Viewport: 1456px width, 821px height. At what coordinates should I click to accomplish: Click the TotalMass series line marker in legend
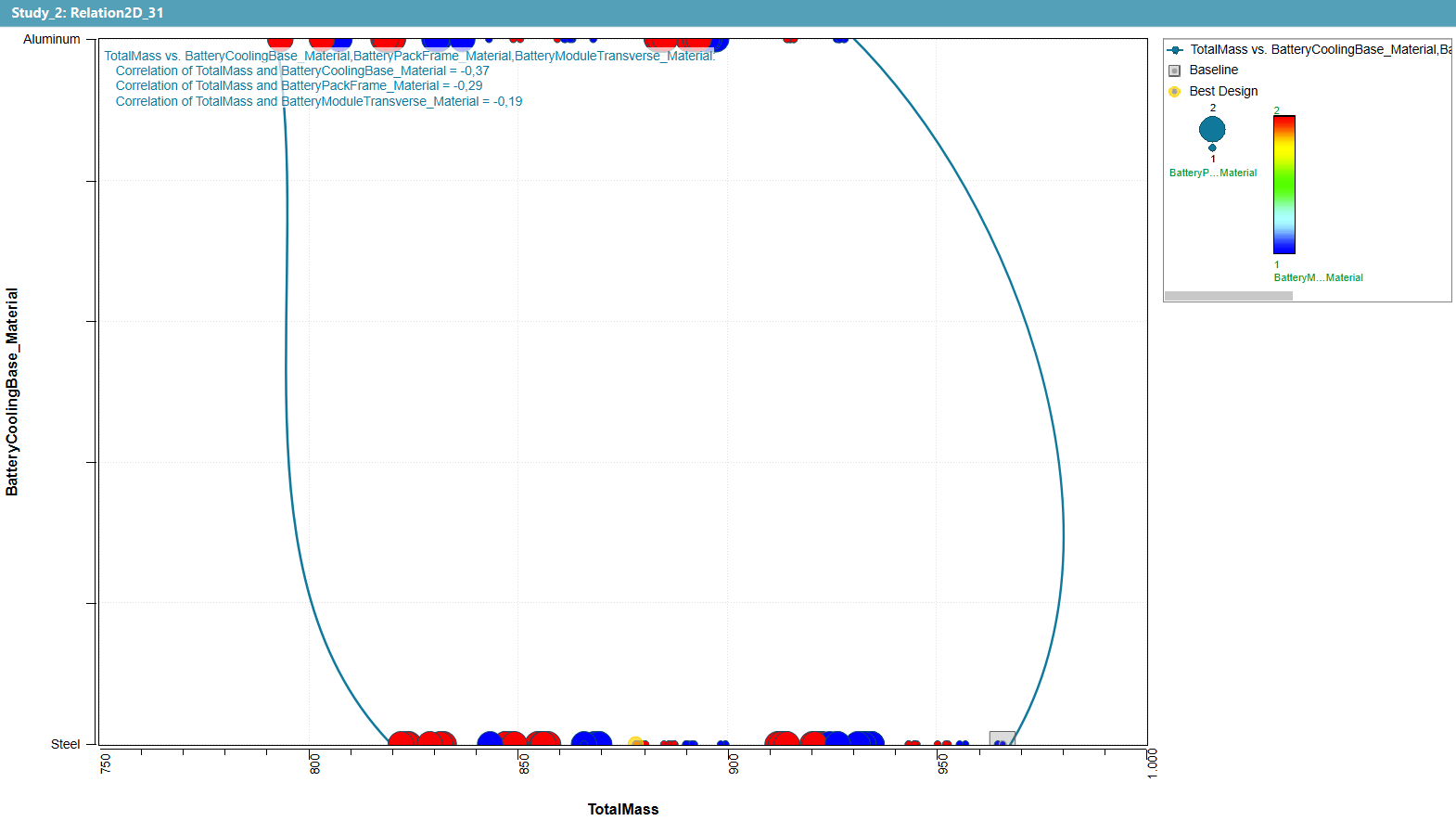pos(1175,50)
